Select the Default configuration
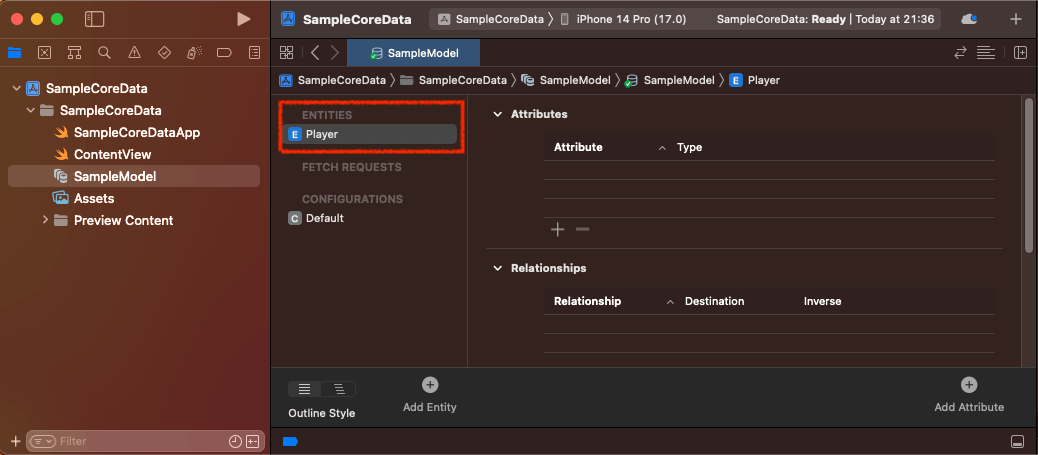The width and height of the screenshot is (1038, 455). (x=316, y=218)
